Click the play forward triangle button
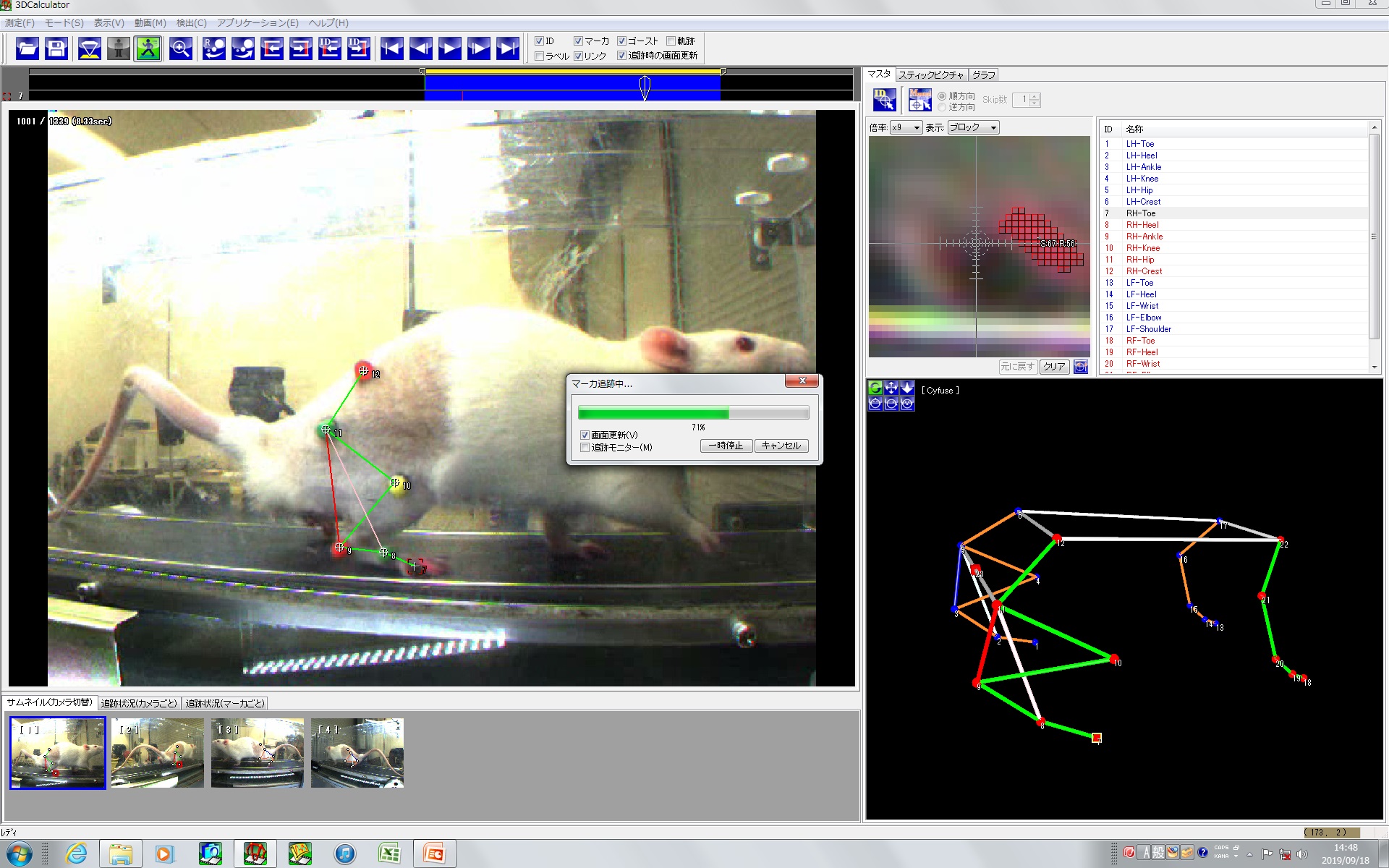Screen dimensions: 1389x868 click(449, 49)
